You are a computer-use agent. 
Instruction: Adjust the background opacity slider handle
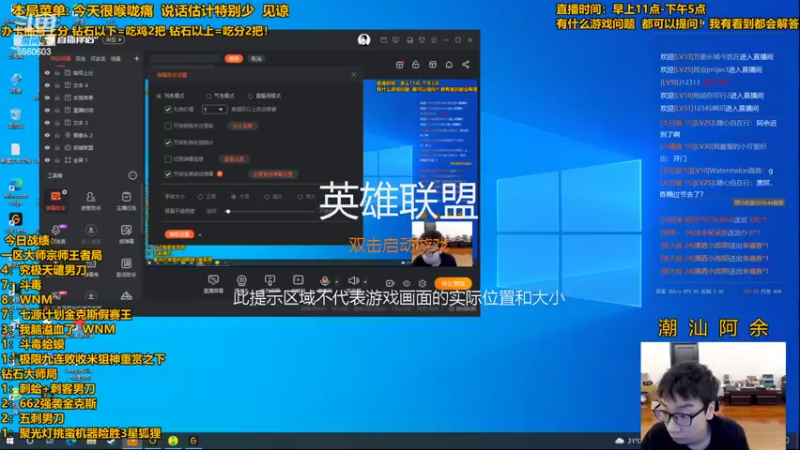tap(228, 211)
